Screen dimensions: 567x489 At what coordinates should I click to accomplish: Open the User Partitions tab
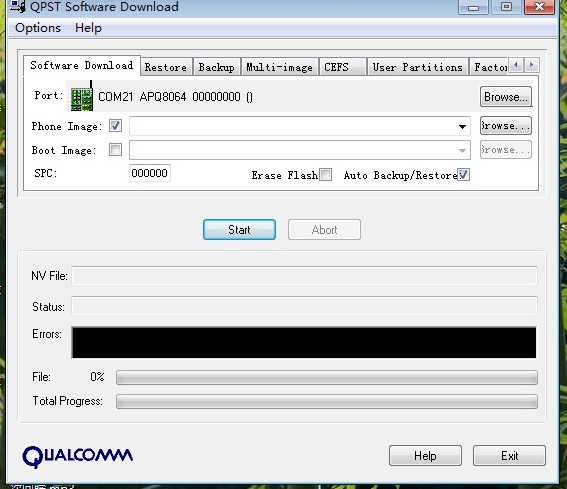[418, 67]
